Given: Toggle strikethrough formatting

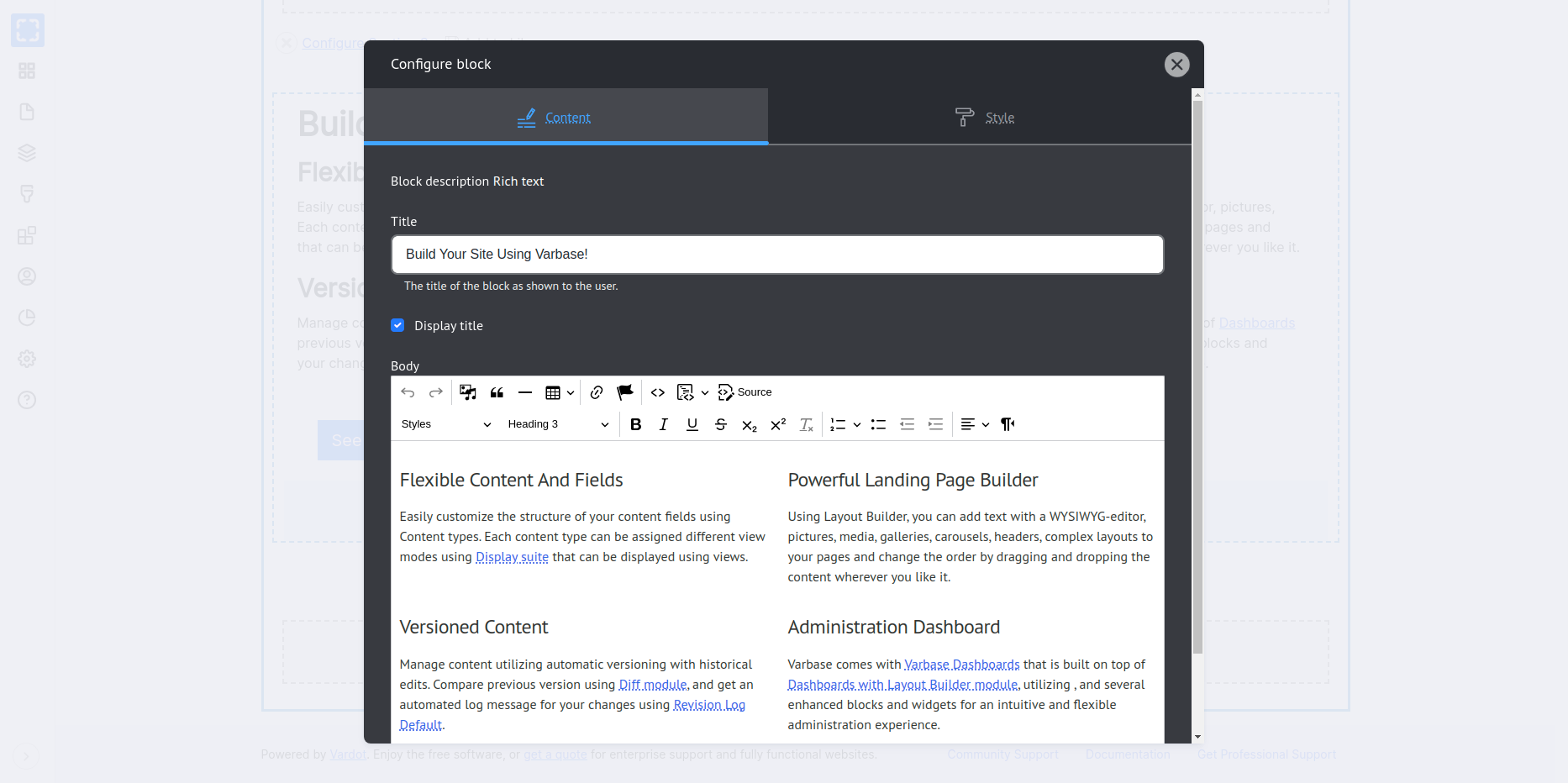Looking at the screenshot, I should tap(721, 424).
